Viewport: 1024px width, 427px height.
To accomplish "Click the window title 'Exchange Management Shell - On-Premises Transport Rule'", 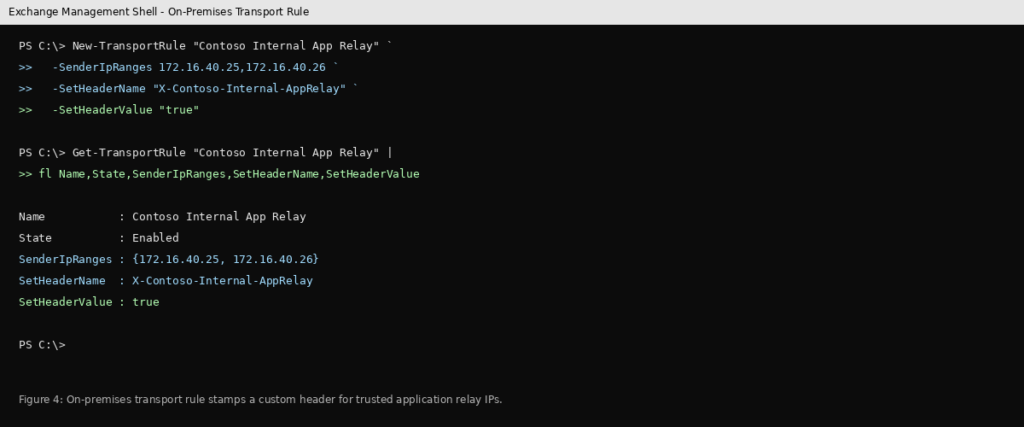I will (159, 12).
